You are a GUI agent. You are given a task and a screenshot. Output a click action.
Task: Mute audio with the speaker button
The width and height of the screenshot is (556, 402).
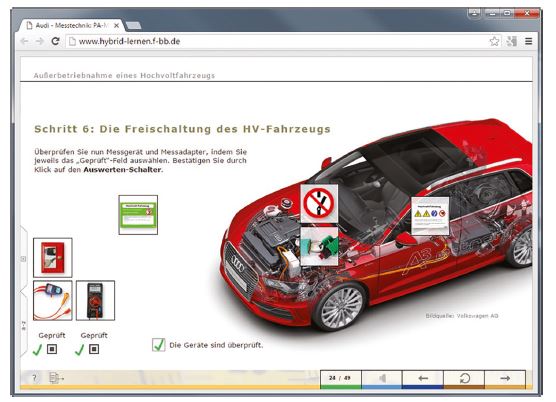[x=382, y=378]
